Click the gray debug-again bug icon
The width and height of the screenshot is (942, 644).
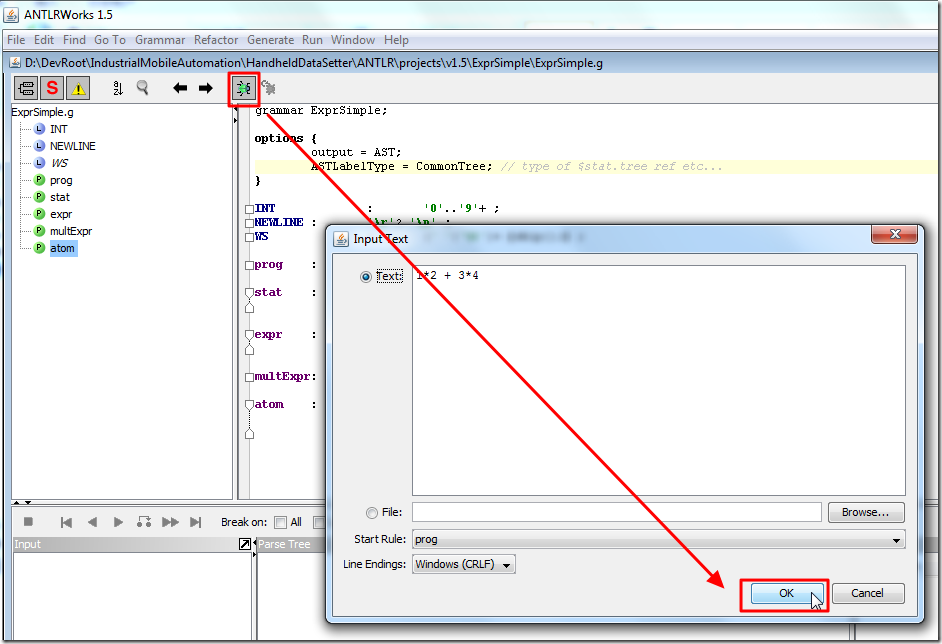(x=269, y=88)
